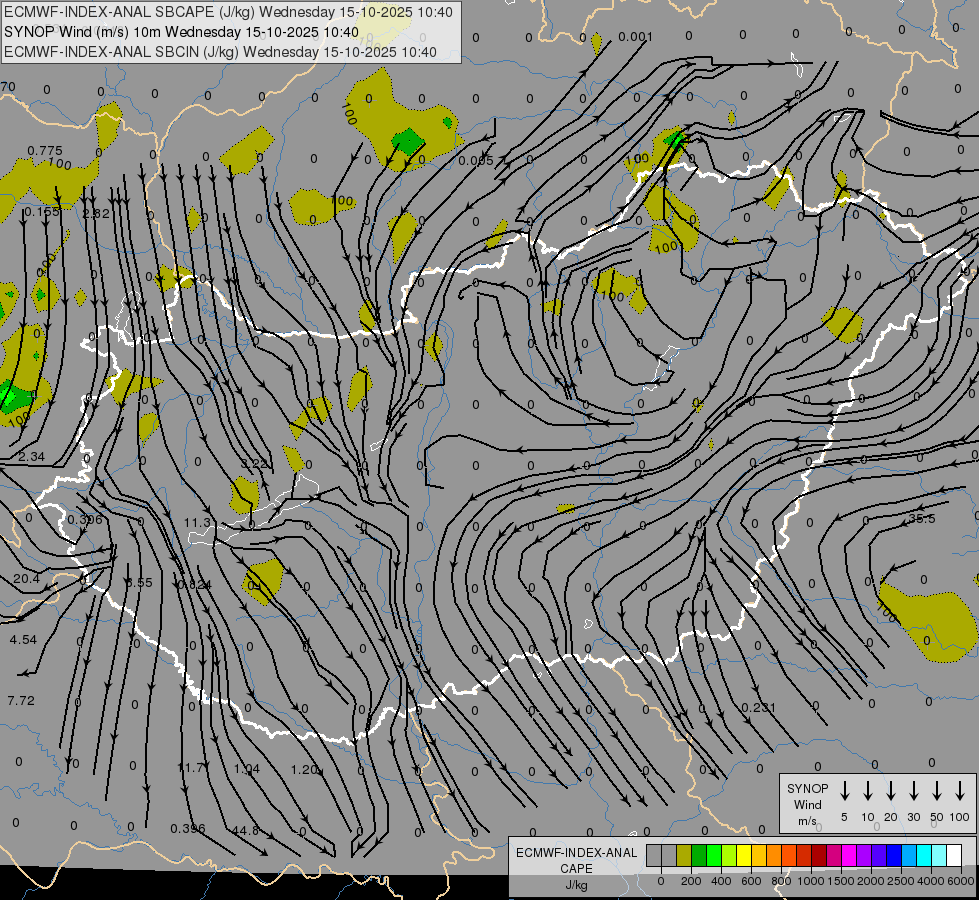Click the map value 0.775
The image size is (979, 900).
[45, 151]
